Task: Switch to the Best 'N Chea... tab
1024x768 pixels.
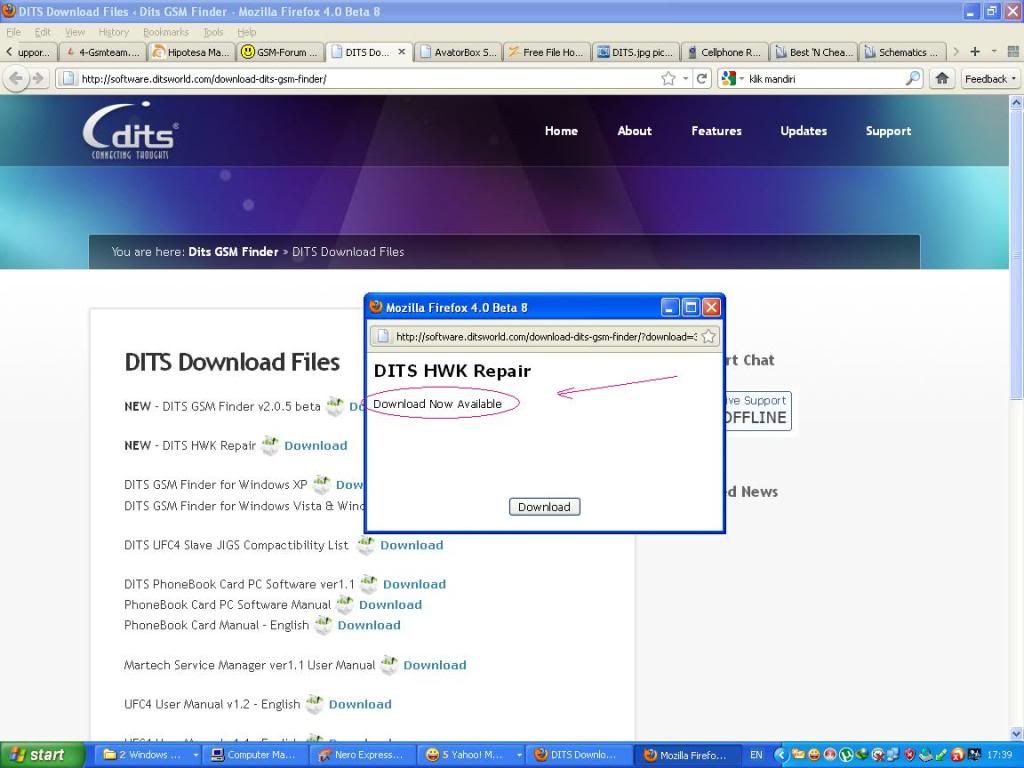Action: click(814, 52)
